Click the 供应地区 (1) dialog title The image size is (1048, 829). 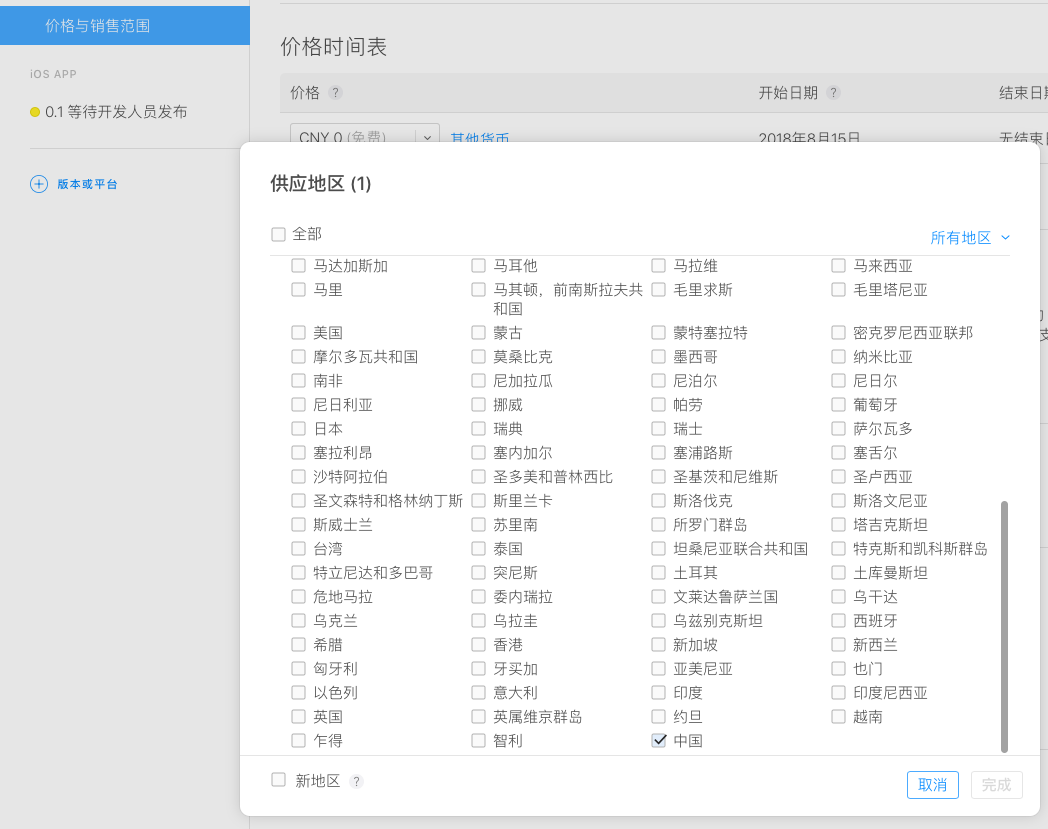[320, 183]
